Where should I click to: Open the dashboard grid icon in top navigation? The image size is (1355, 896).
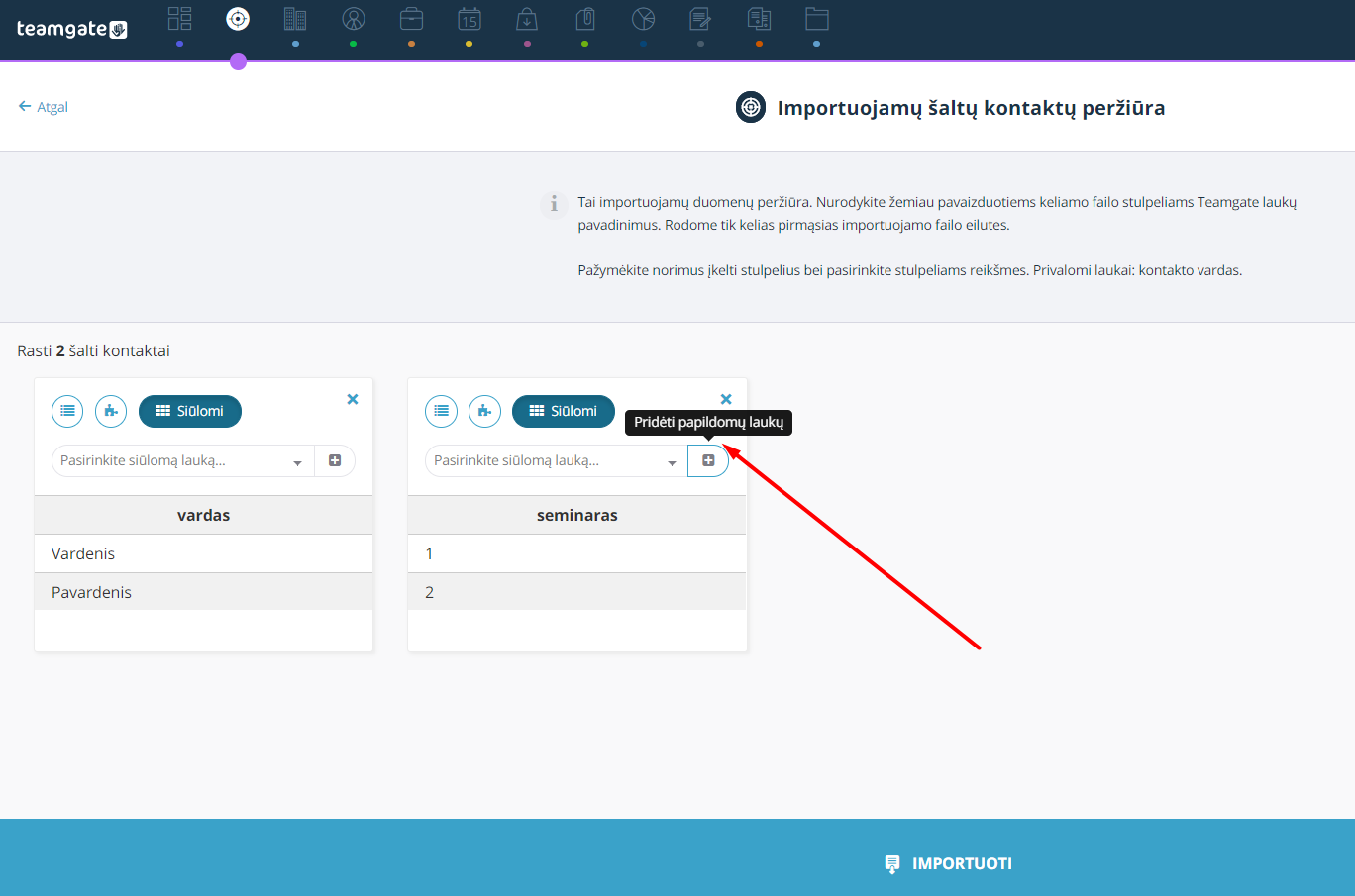[179, 19]
